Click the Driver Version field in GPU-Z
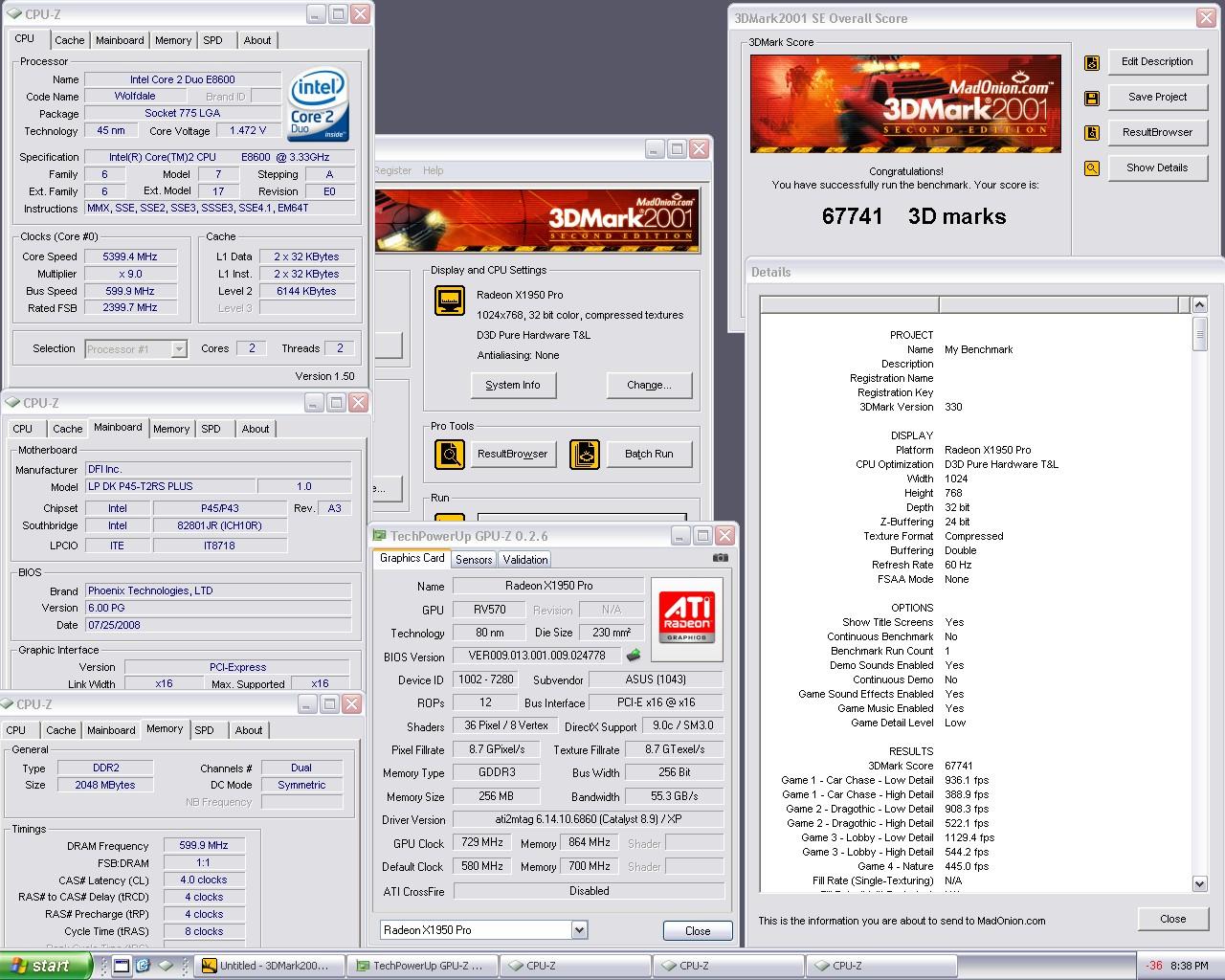This screenshot has width=1225, height=980. pyautogui.click(x=589, y=819)
